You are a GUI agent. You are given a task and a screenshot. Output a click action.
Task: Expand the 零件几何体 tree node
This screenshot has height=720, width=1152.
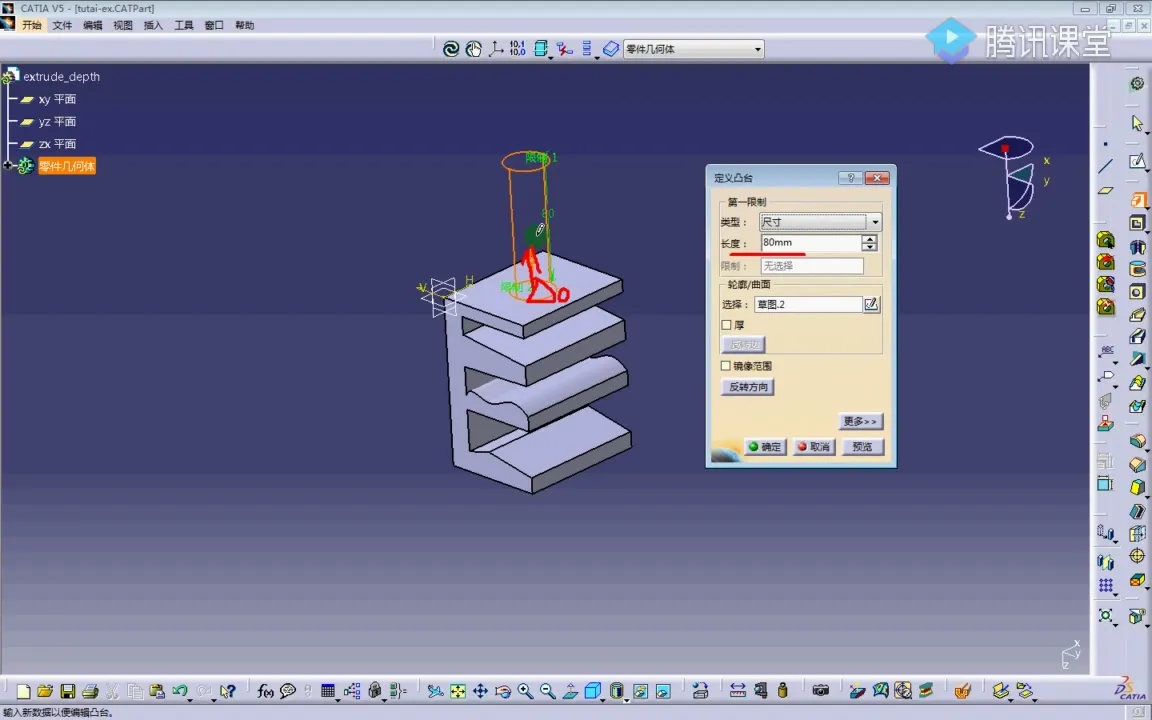point(8,166)
